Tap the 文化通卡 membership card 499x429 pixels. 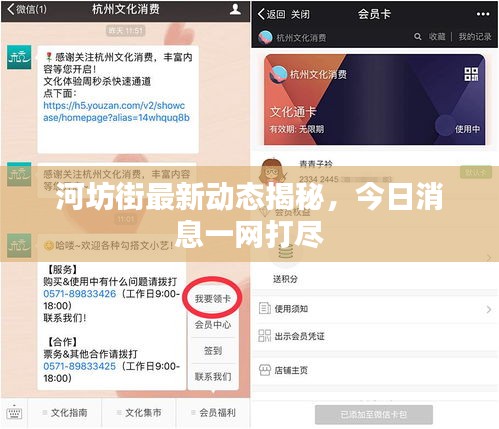click(x=375, y=99)
